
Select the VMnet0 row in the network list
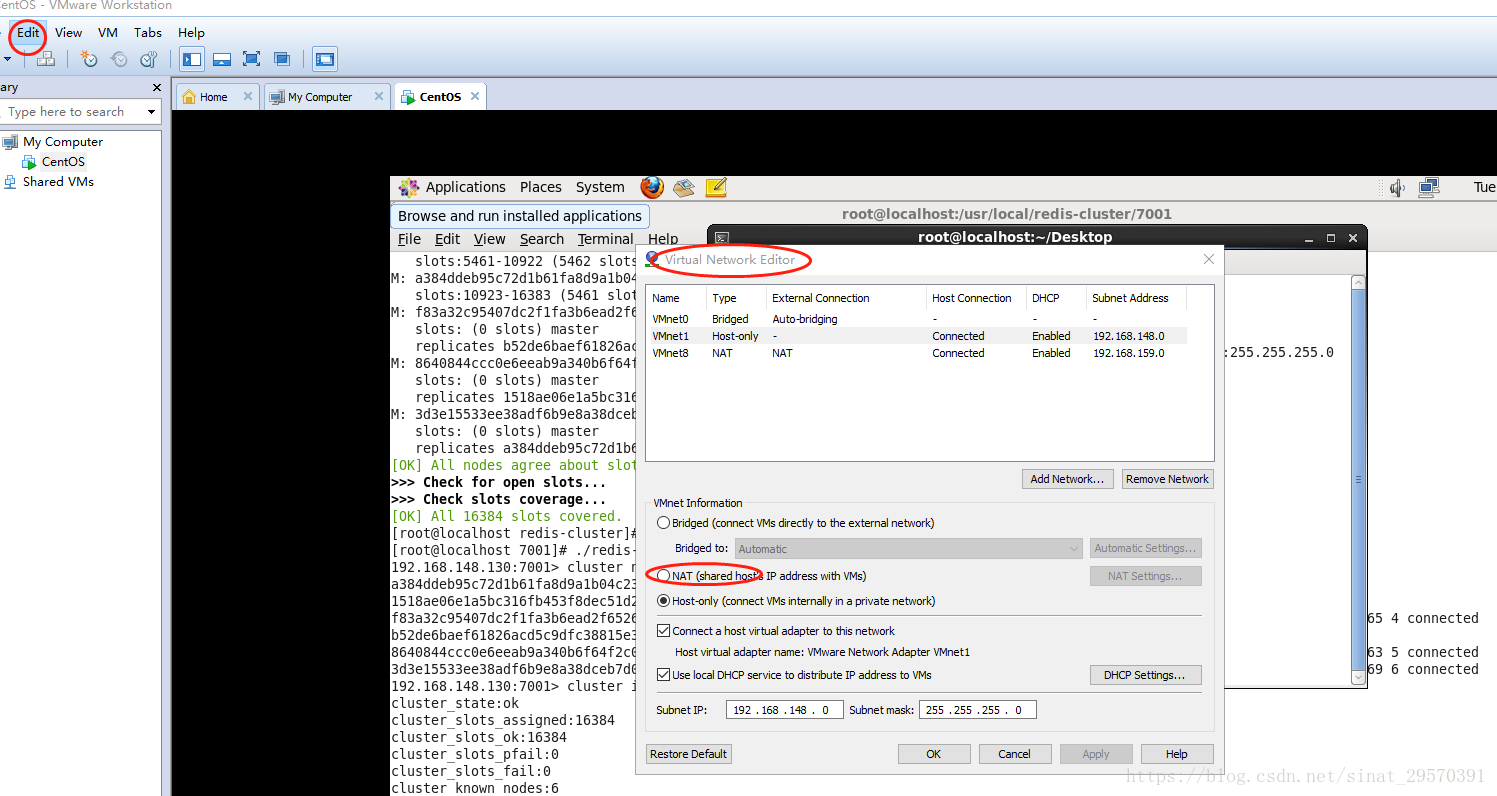click(917, 319)
